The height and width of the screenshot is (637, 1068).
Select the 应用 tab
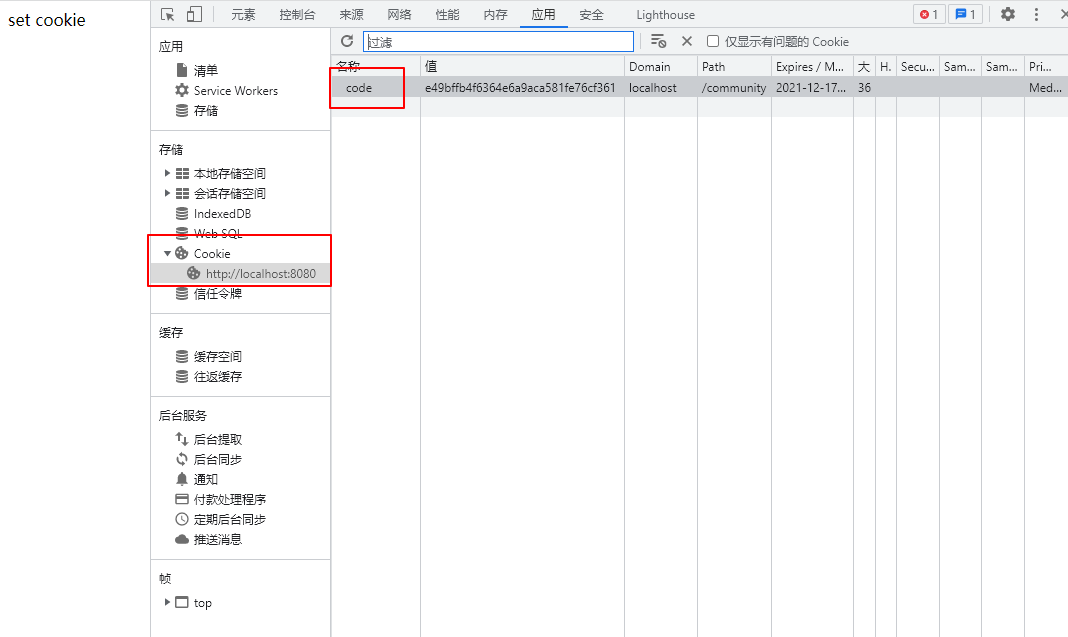(544, 14)
